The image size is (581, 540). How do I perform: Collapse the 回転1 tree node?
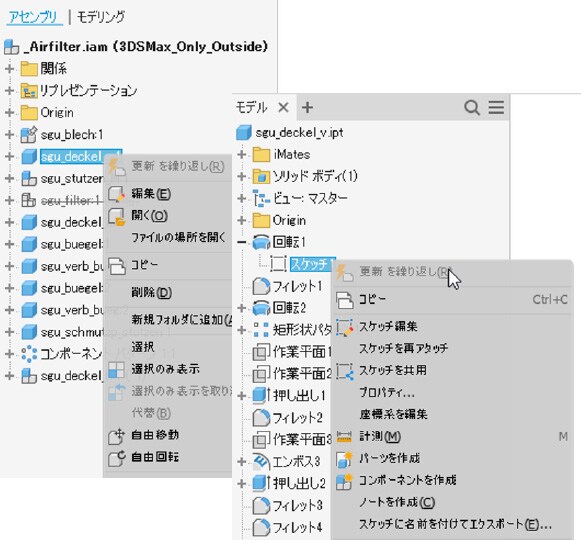[242, 242]
